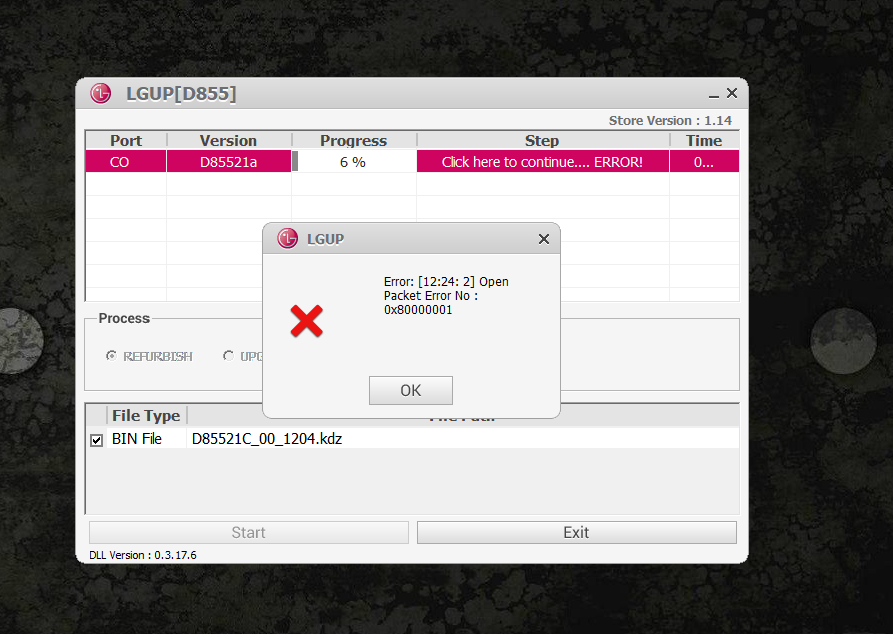Click the BIN File label
The height and width of the screenshot is (634, 893).
pyautogui.click(x=137, y=439)
